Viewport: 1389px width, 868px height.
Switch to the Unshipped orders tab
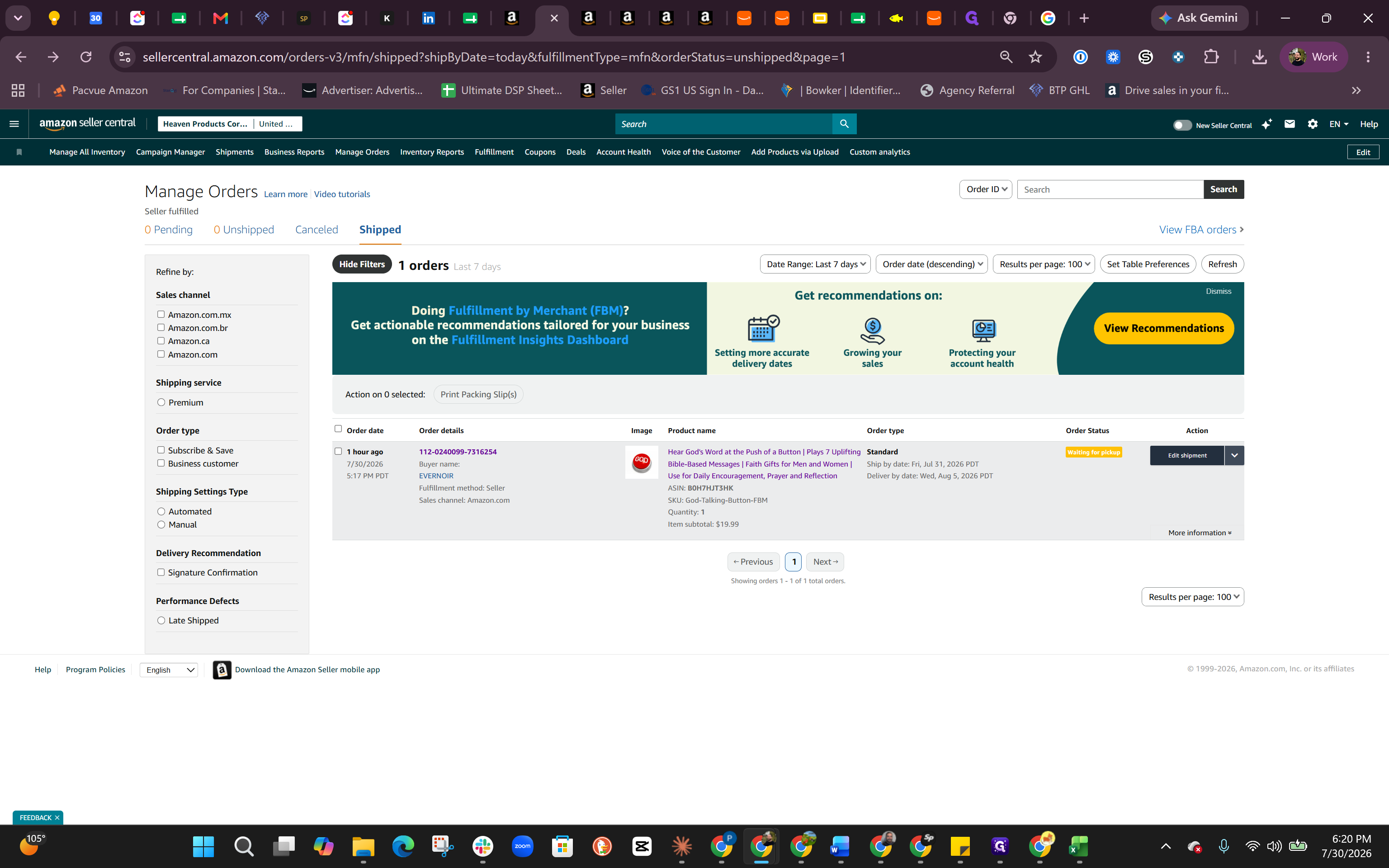point(244,230)
